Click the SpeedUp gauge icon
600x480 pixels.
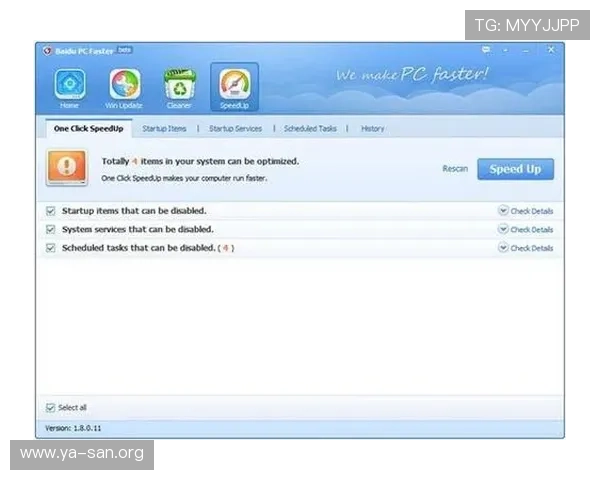pyautogui.click(x=234, y=85)
